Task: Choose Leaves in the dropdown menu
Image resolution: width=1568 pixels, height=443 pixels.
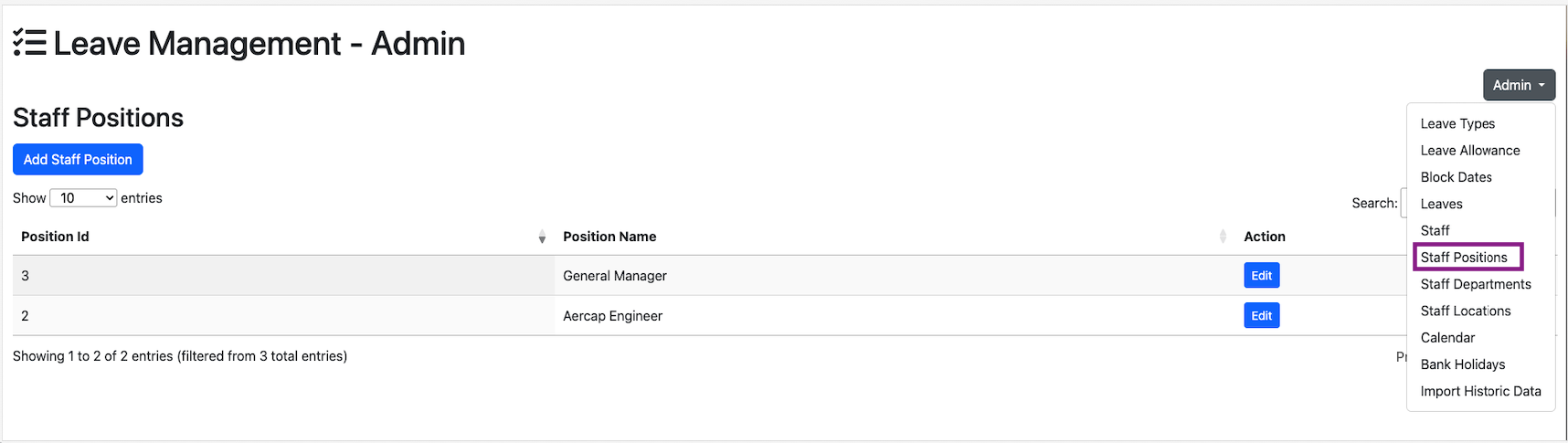Action: point(1441,204)
